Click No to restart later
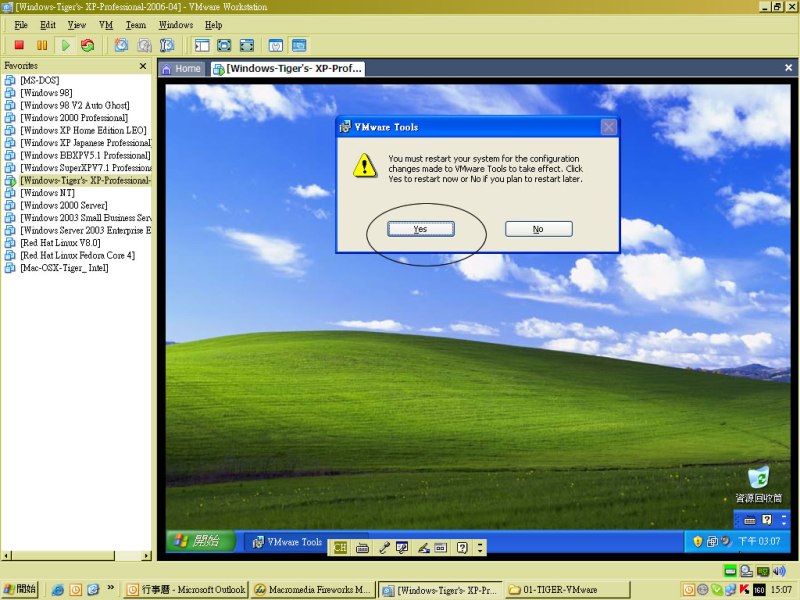Viewport: 800px width, 600px height. point(538,229)
